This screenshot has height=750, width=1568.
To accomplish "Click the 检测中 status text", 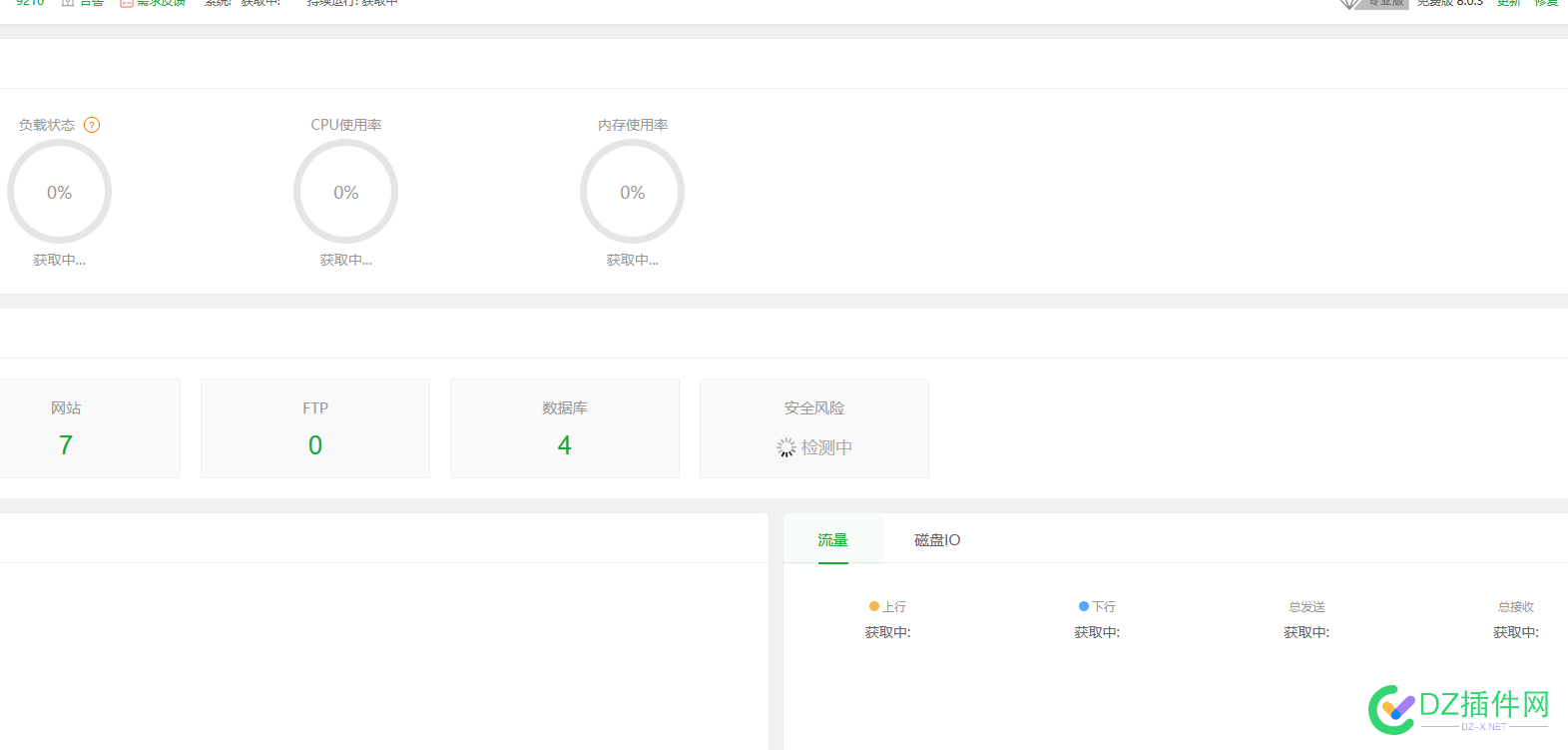I will (x=826, y=447).
